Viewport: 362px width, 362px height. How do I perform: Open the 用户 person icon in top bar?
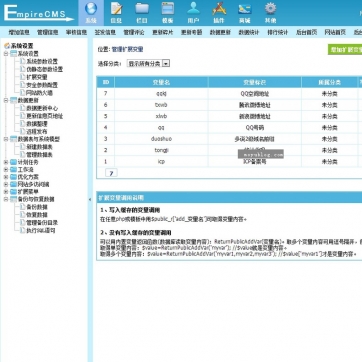[193, 9]
